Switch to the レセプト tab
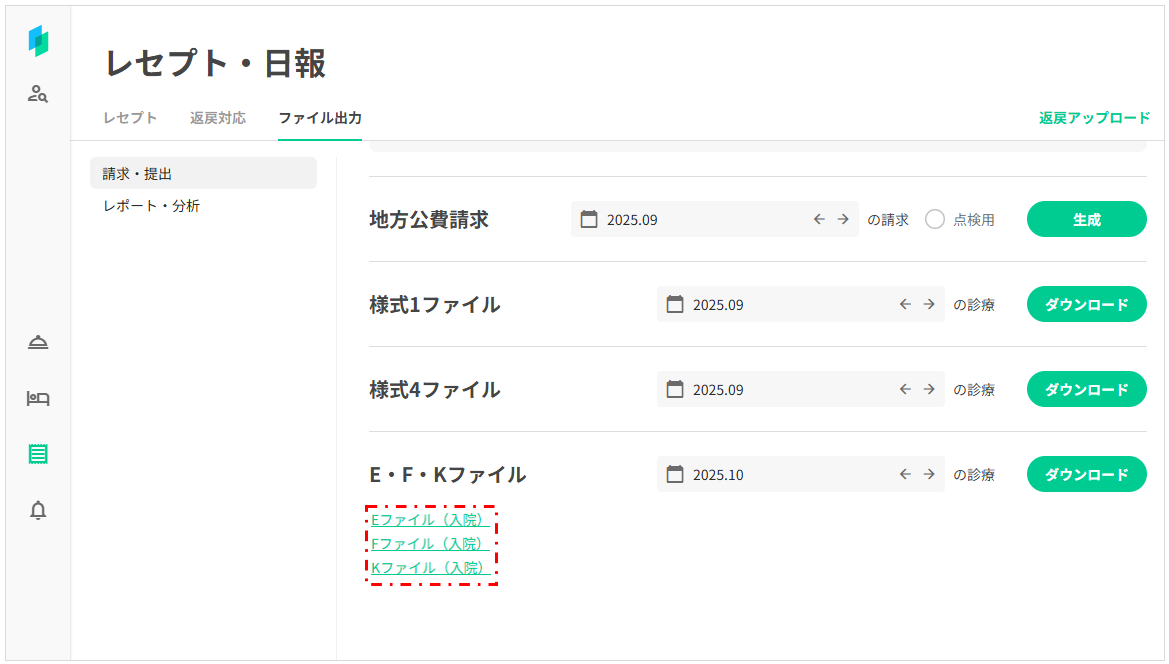 point(130,118)
